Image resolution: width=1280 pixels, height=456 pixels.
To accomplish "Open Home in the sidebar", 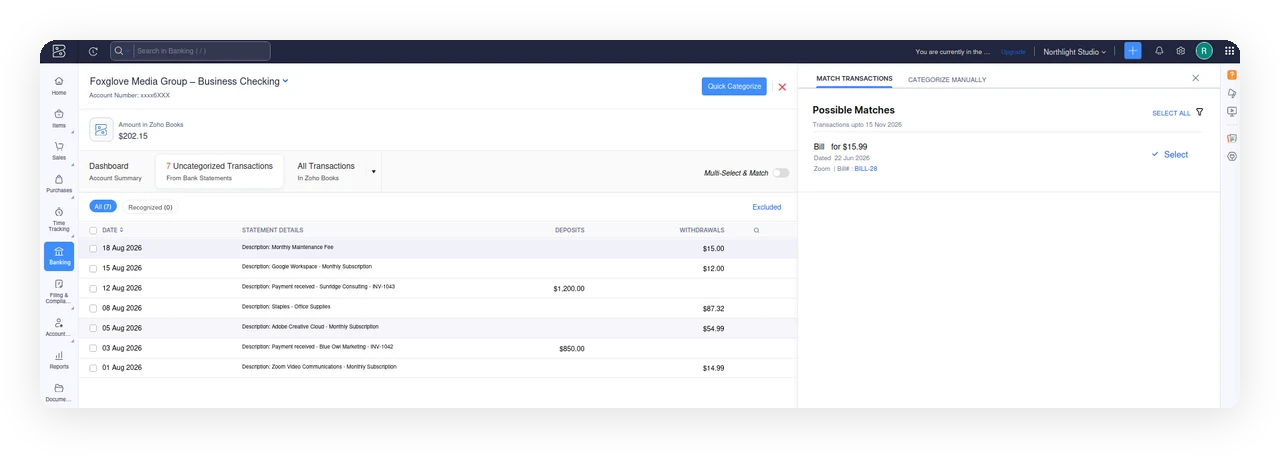I will (59, 85).
